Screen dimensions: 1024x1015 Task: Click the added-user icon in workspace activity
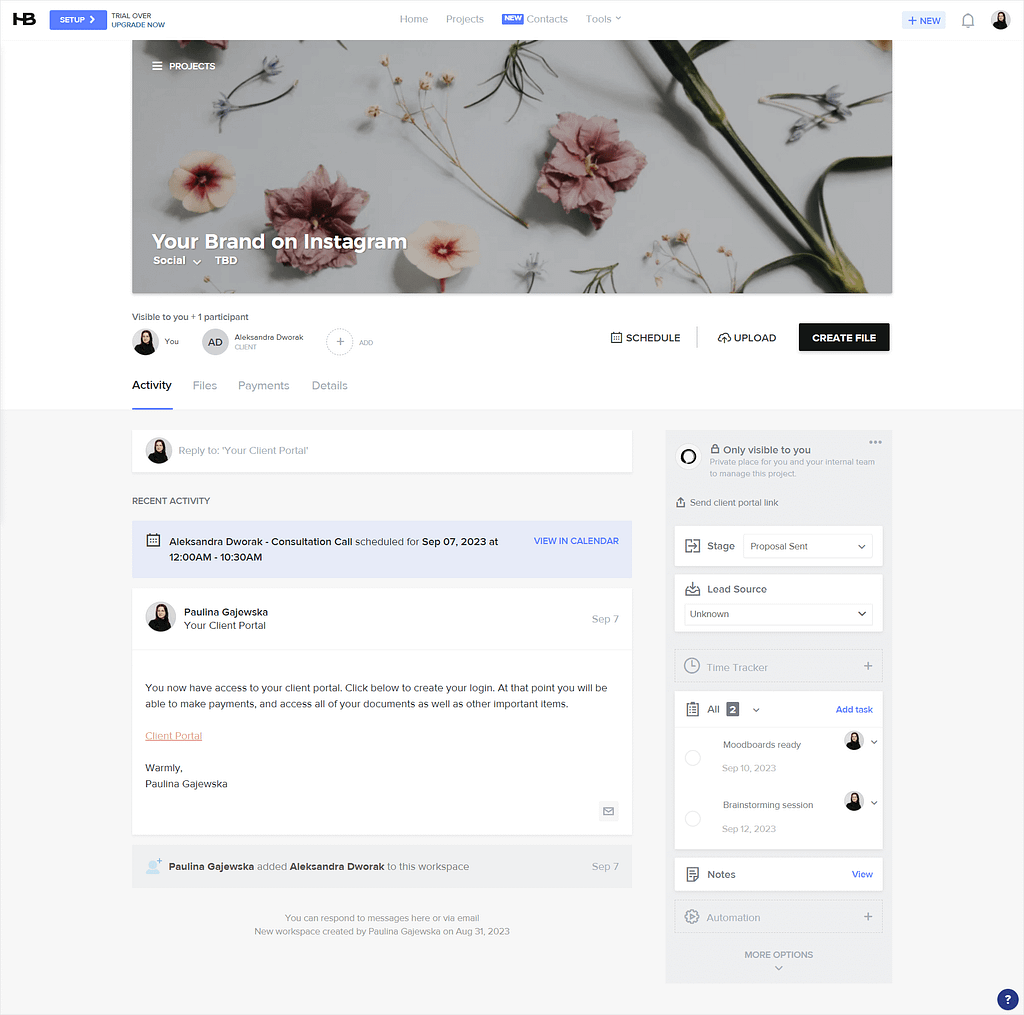[153, 866]
